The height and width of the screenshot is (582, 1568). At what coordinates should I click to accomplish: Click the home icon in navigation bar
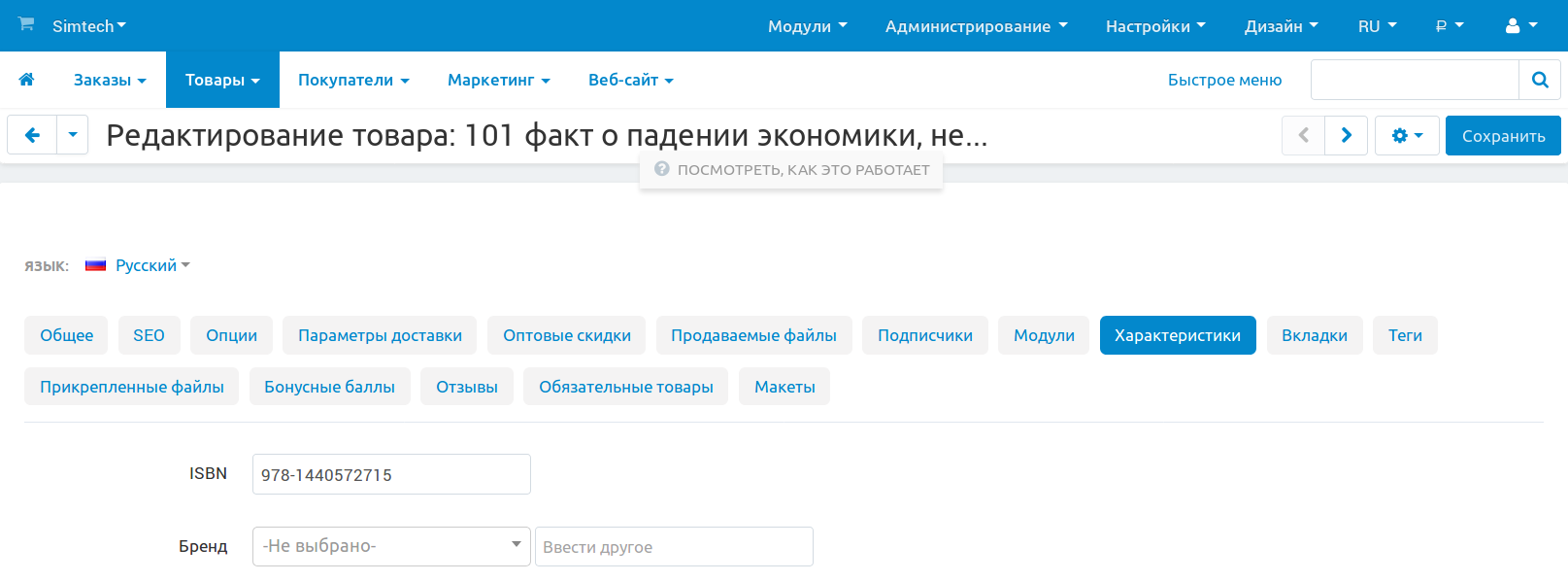coord(26,80)
